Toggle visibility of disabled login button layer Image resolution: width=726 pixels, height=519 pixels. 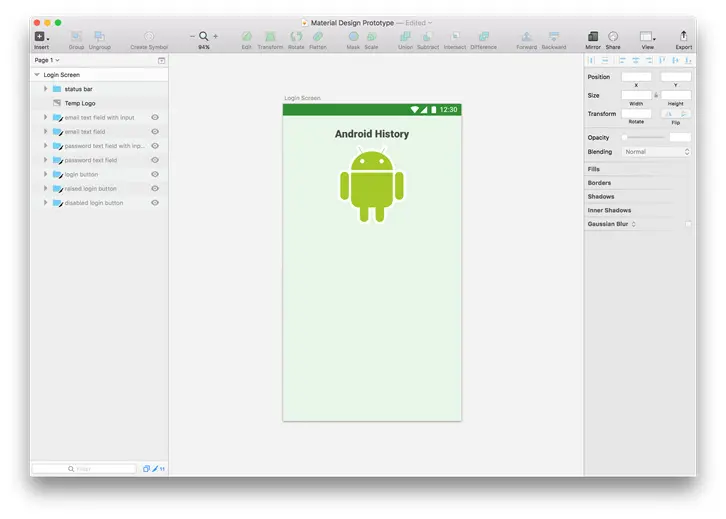click(x=155, y=203)
